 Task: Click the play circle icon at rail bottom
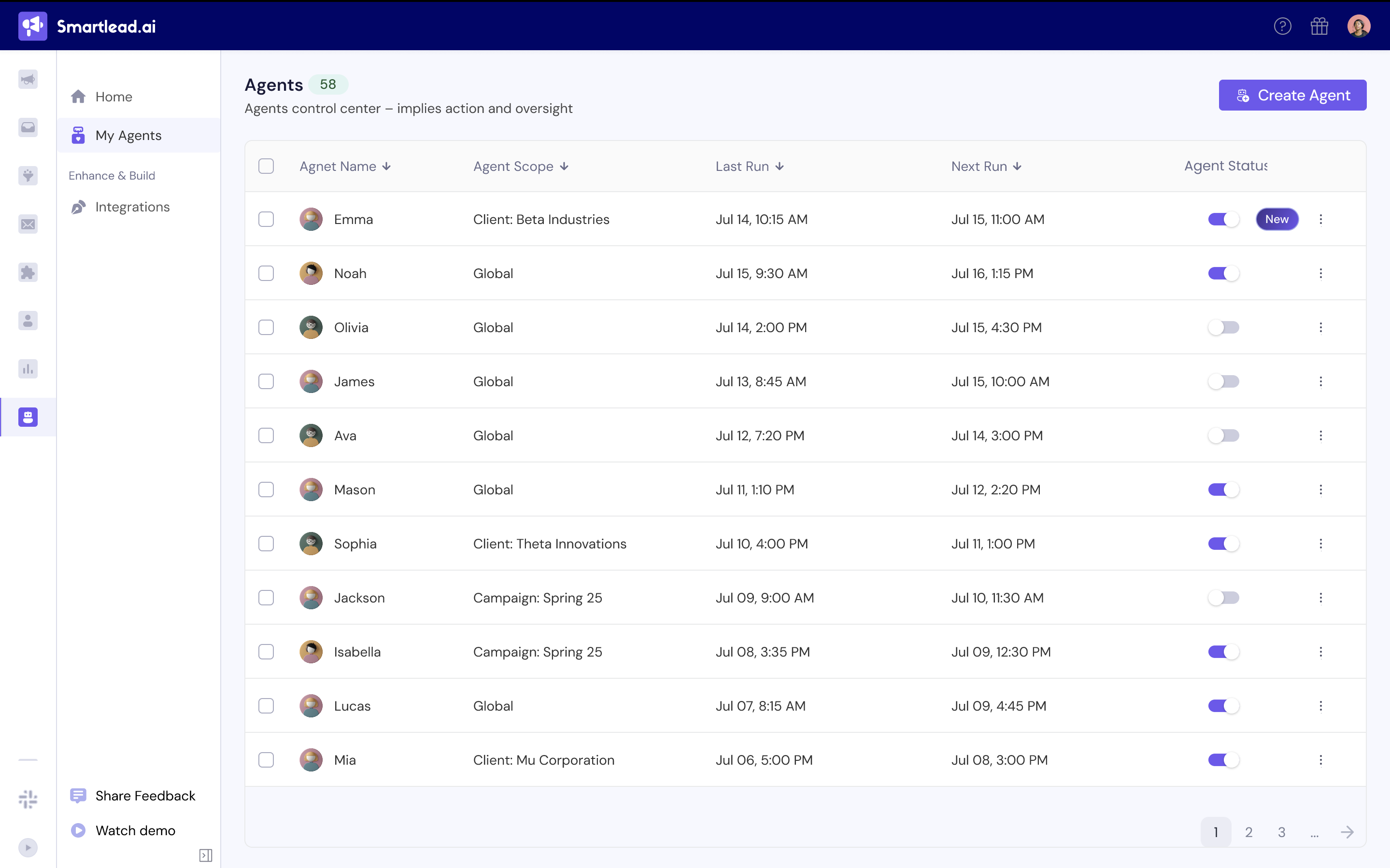point(28,847)
